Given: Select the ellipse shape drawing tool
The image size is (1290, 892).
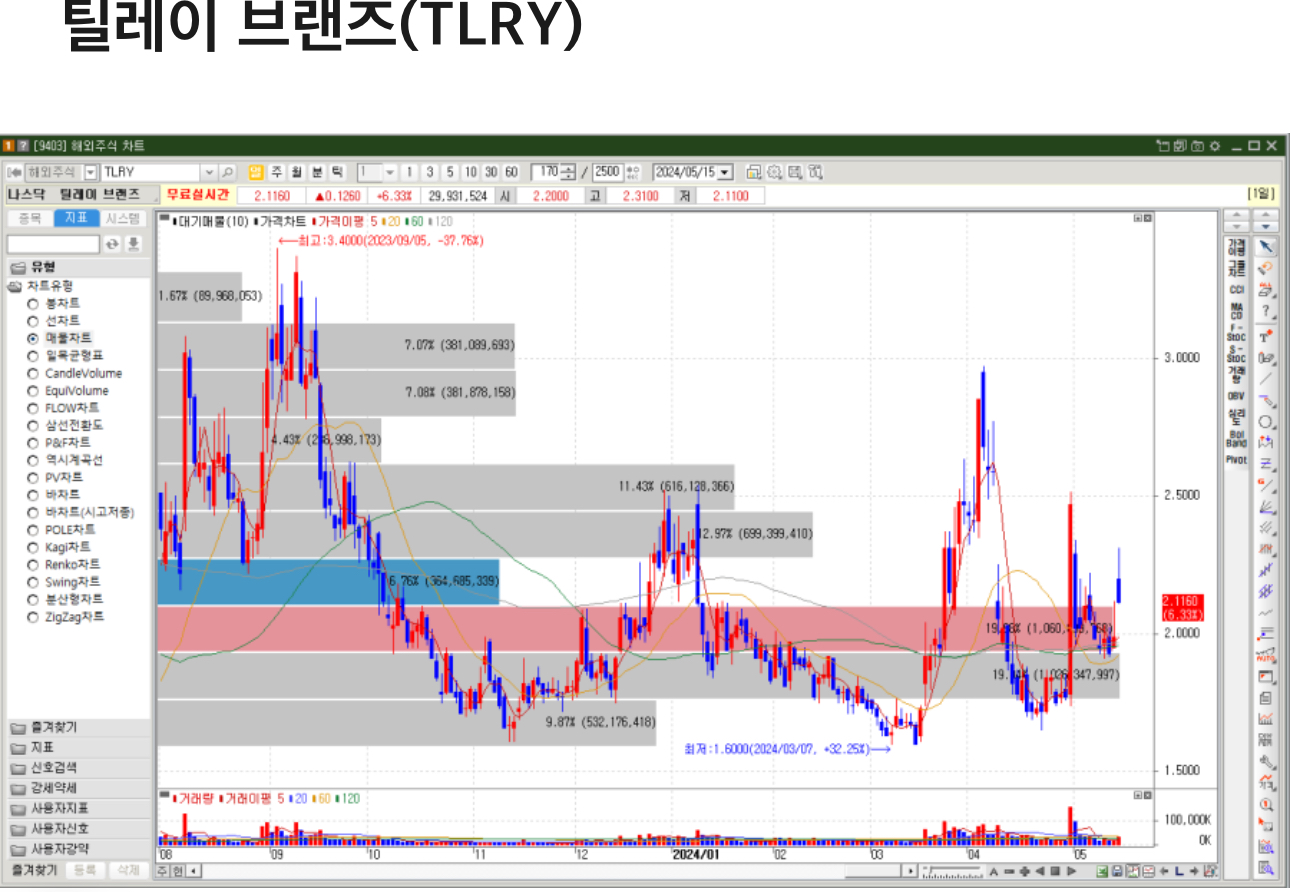Looking at the screenshot, I should tap(1266, 421).
